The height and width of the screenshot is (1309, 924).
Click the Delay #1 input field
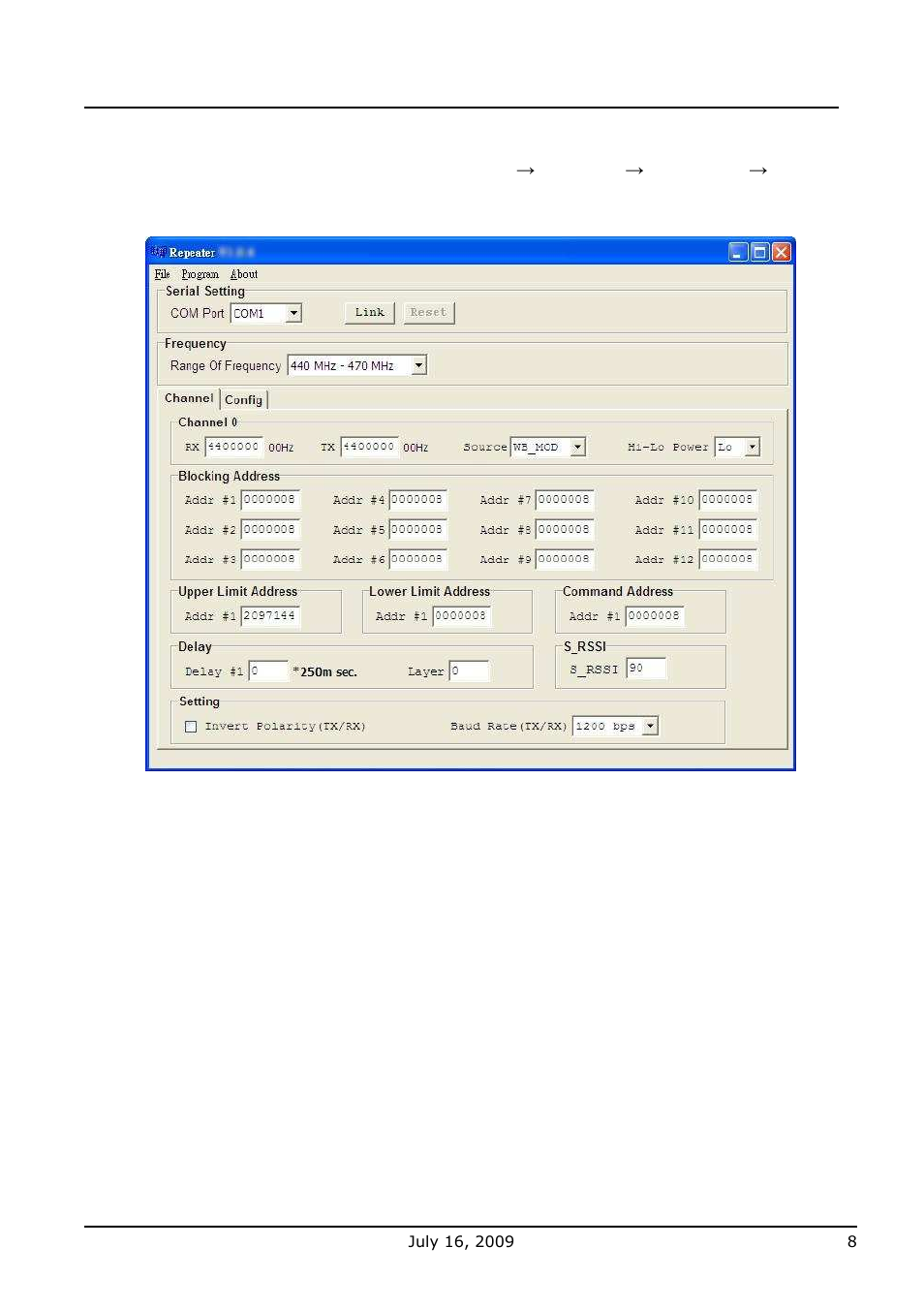click(268, 671)
